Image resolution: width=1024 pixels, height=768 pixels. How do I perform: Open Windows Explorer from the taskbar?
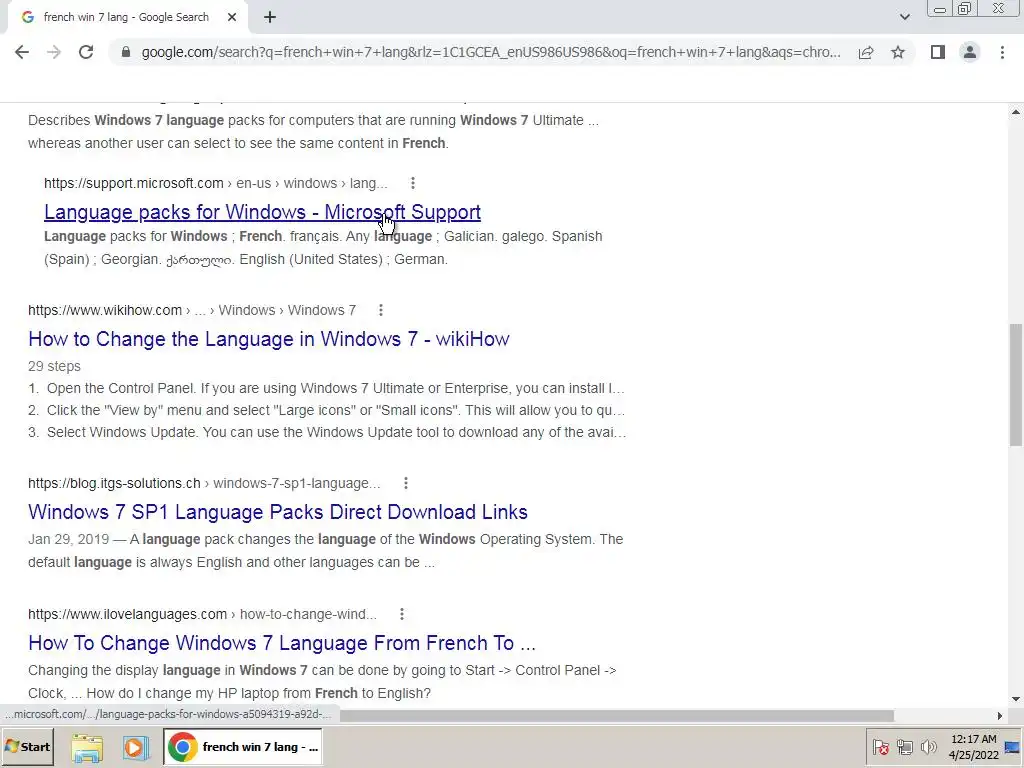tap(88, 748)
